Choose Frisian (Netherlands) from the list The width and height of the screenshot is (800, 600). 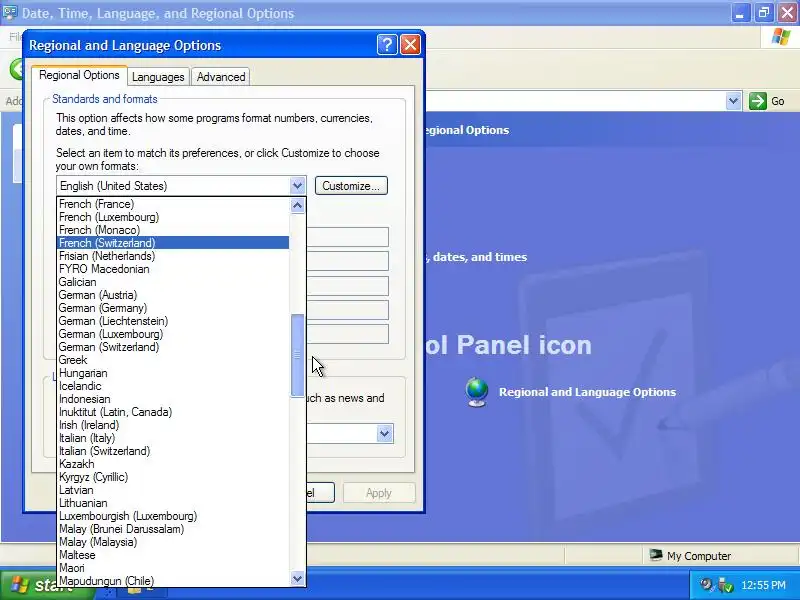pos(173,256)
